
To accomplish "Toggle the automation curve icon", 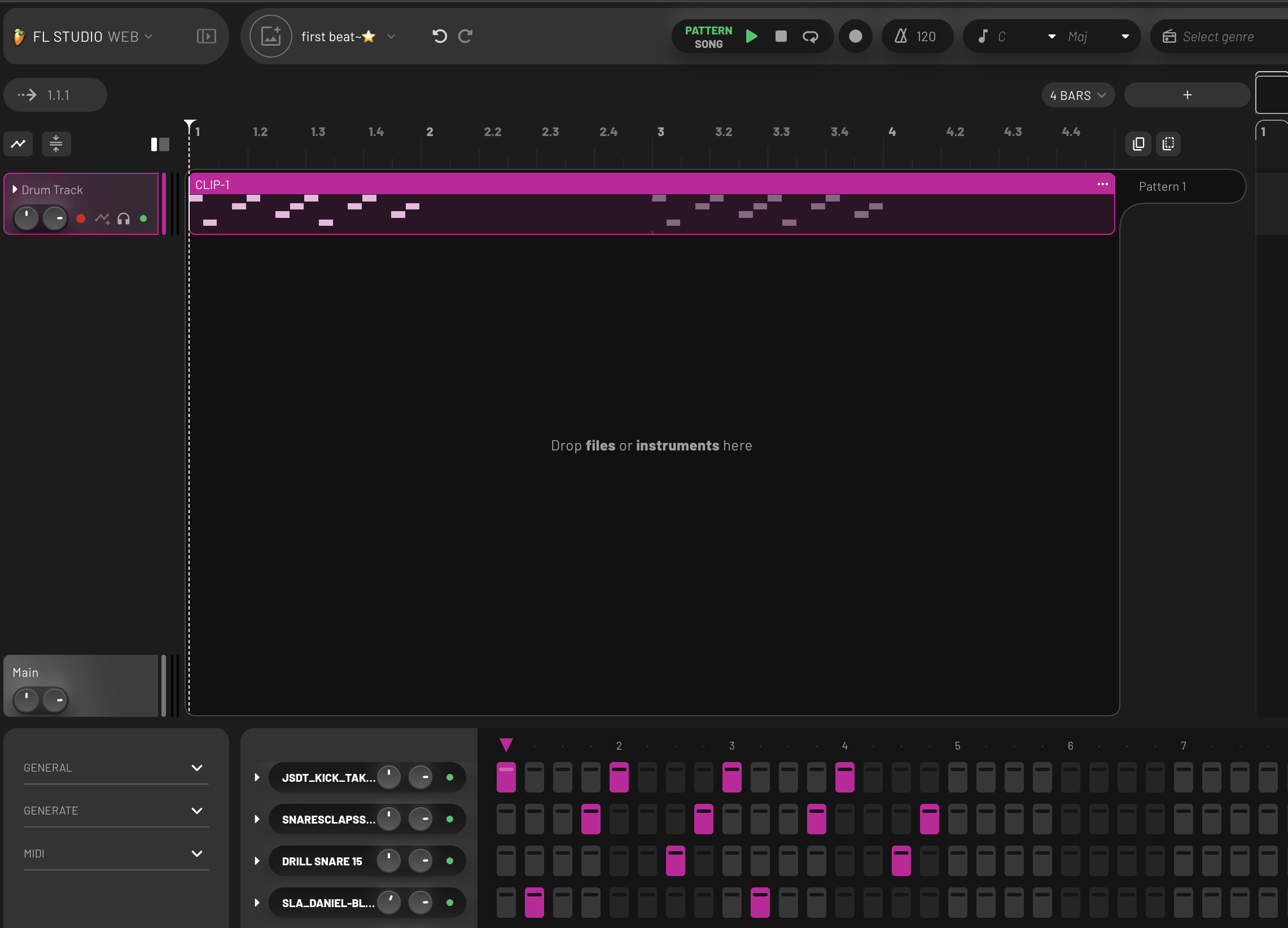I will click(x=18, y=144).
